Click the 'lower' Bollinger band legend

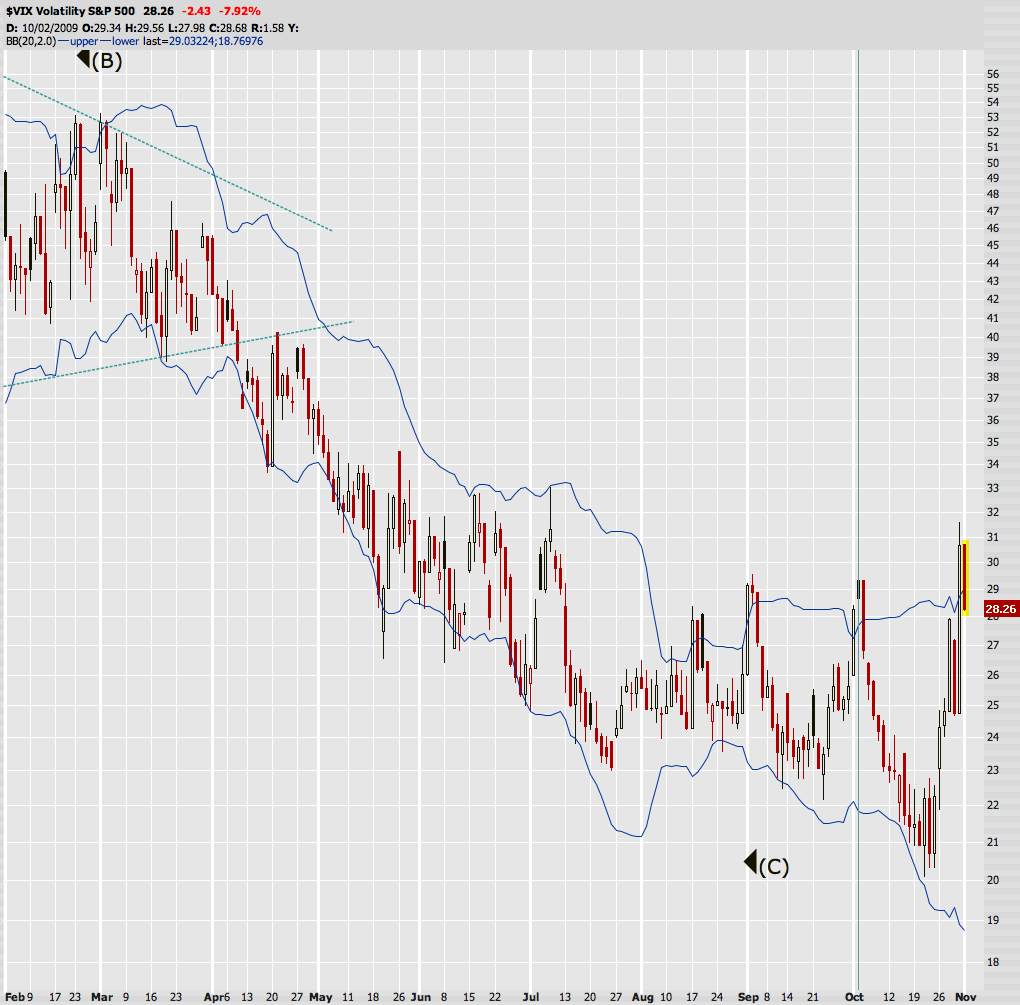pos(126,41)
